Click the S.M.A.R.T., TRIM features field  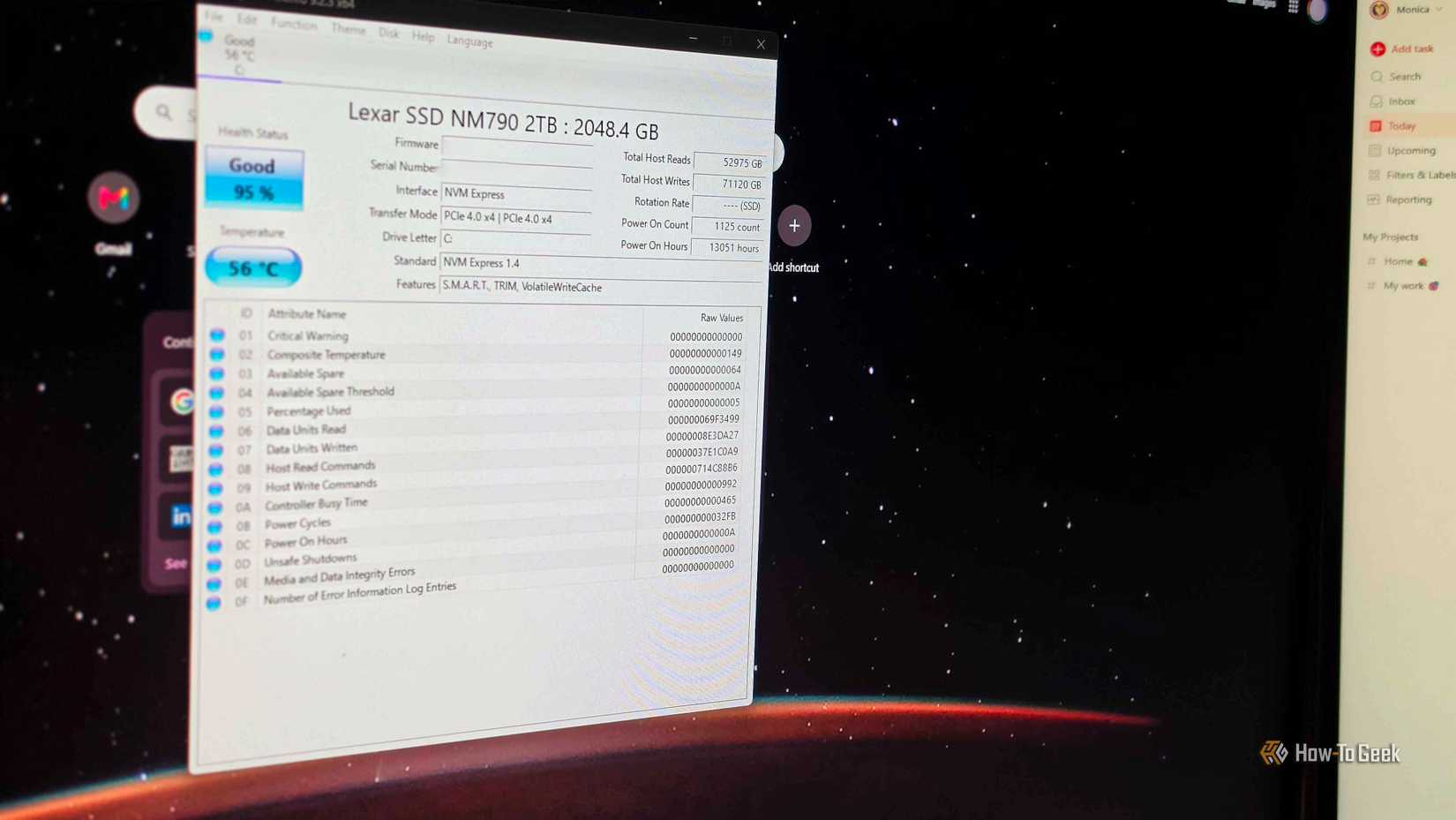pos(600,287)
